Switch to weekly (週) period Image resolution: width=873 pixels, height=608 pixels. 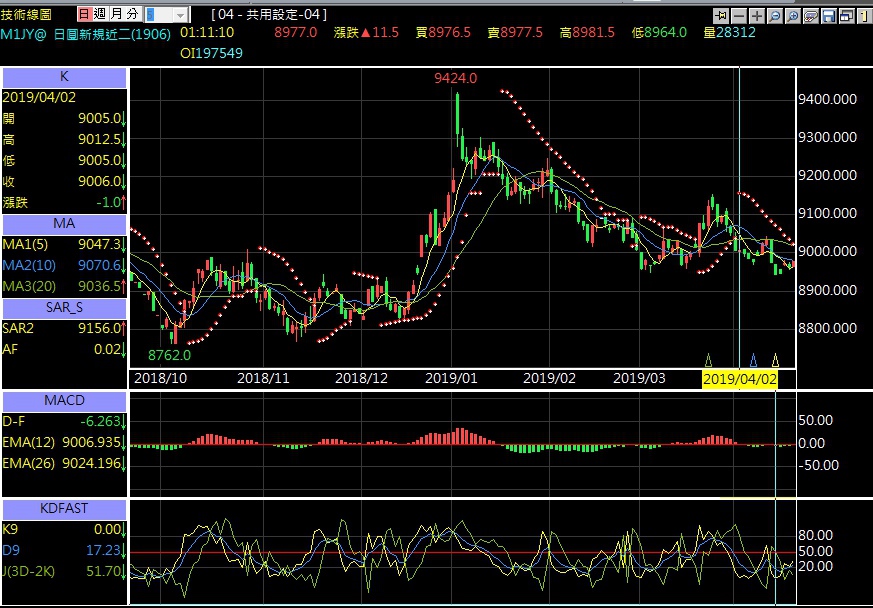pos(99,15)
